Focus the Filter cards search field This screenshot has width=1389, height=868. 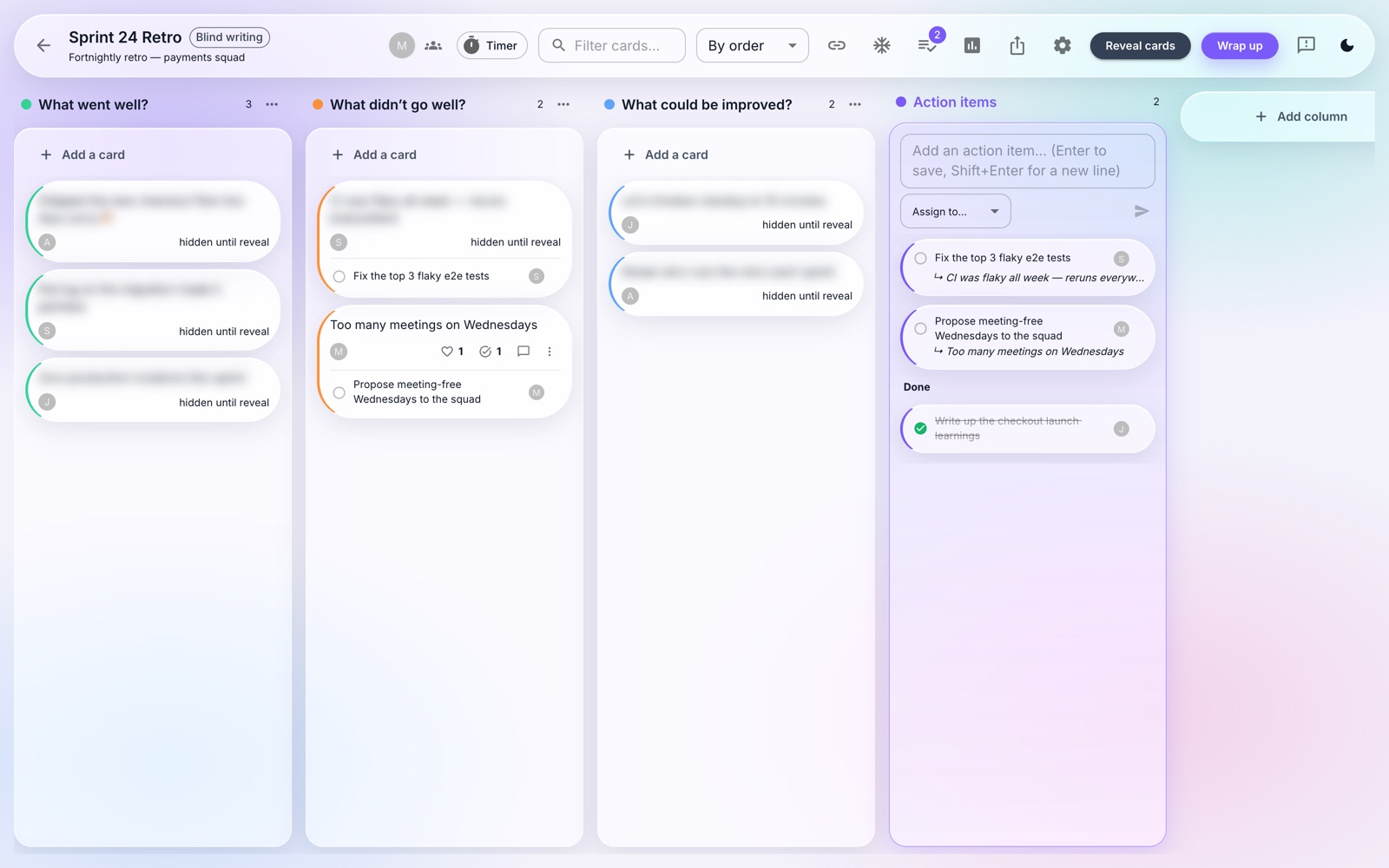[612, 46]
